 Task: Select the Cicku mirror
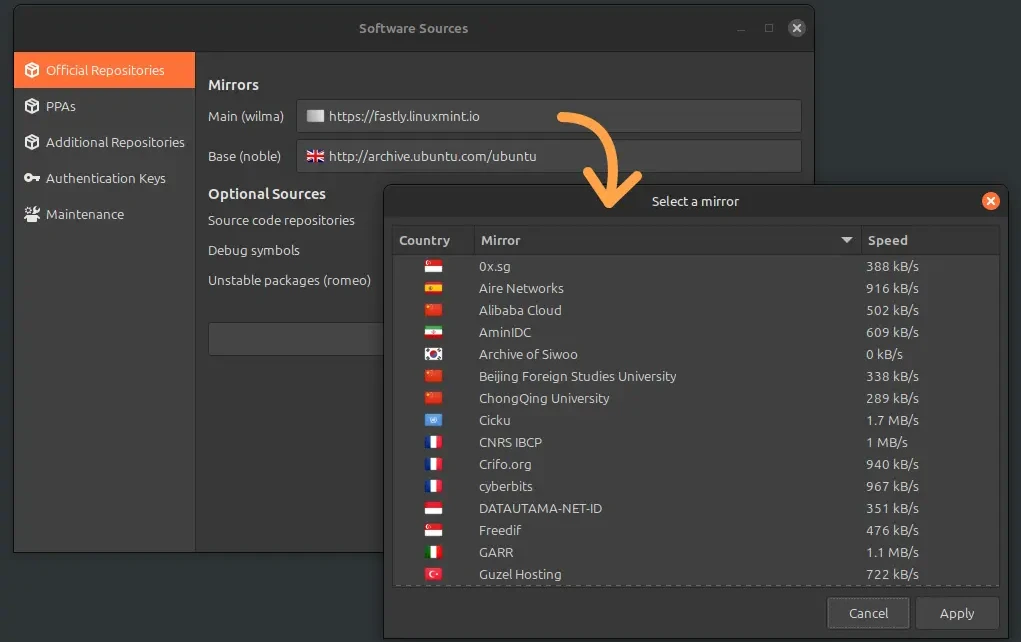(695, 421)
